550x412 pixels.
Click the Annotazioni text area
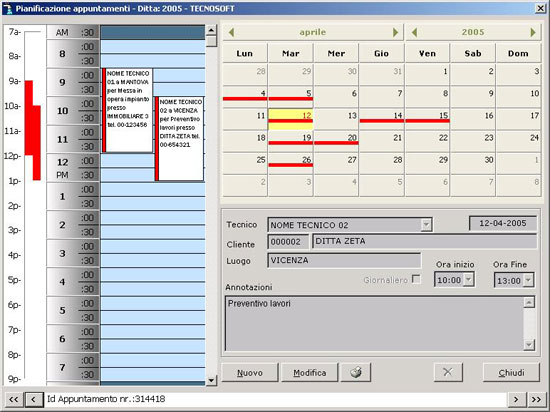374,323
